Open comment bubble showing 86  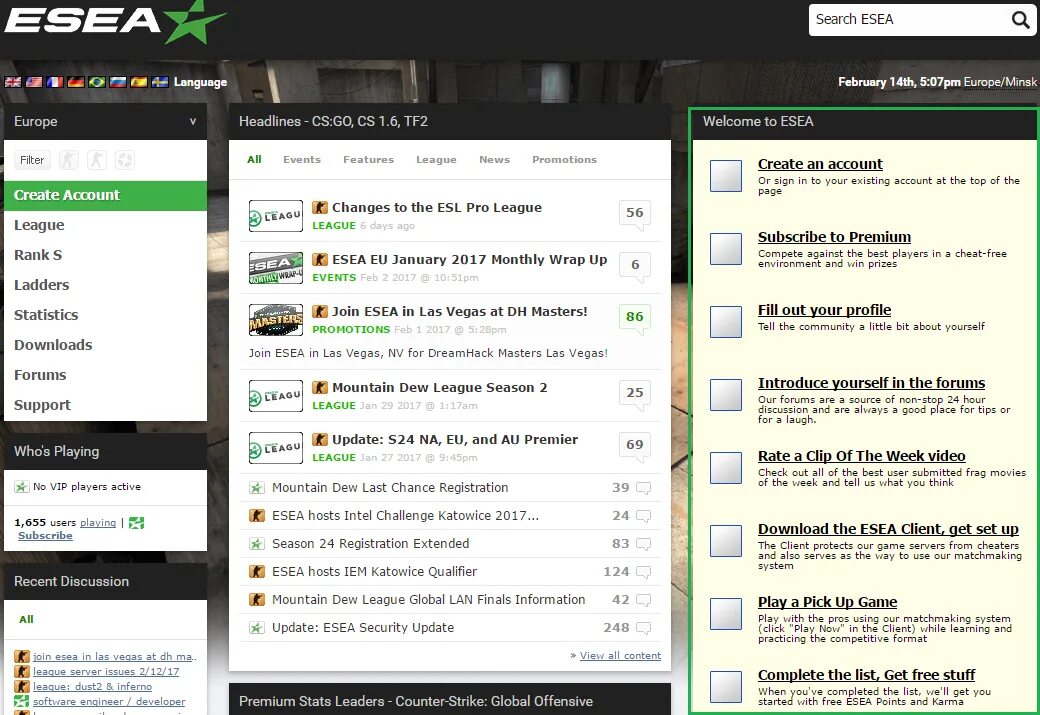click(635, 318)
